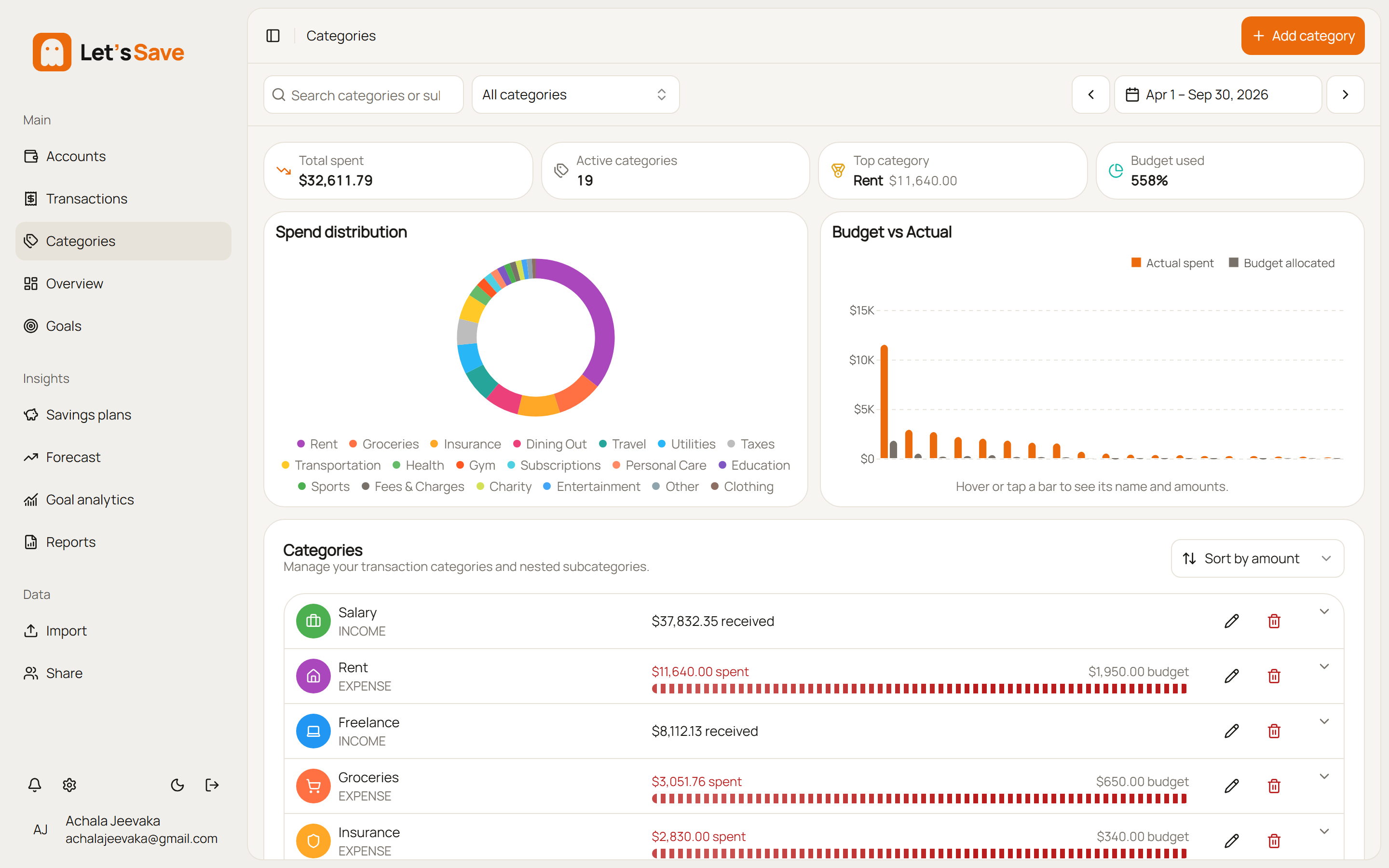Expand the Salary row chevron
This screenshot has width=1389, height=868.
pos(1324,612)
